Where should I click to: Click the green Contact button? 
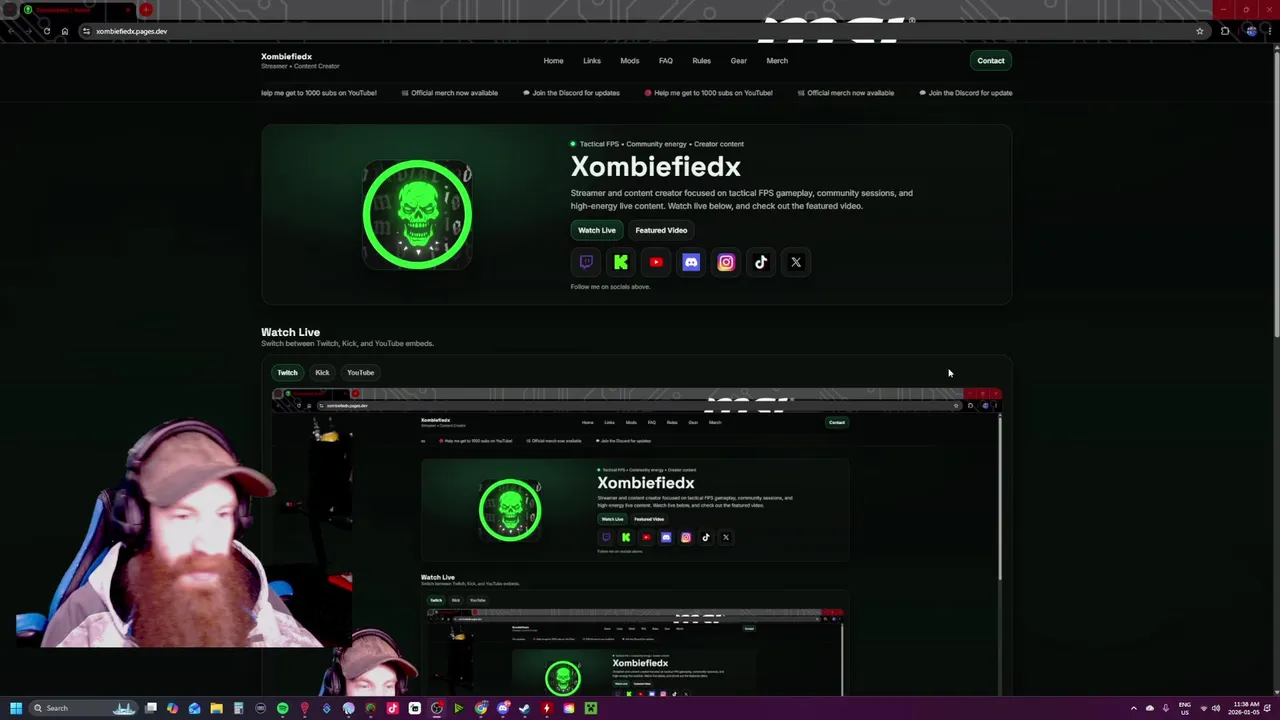(x=991, y=60)
